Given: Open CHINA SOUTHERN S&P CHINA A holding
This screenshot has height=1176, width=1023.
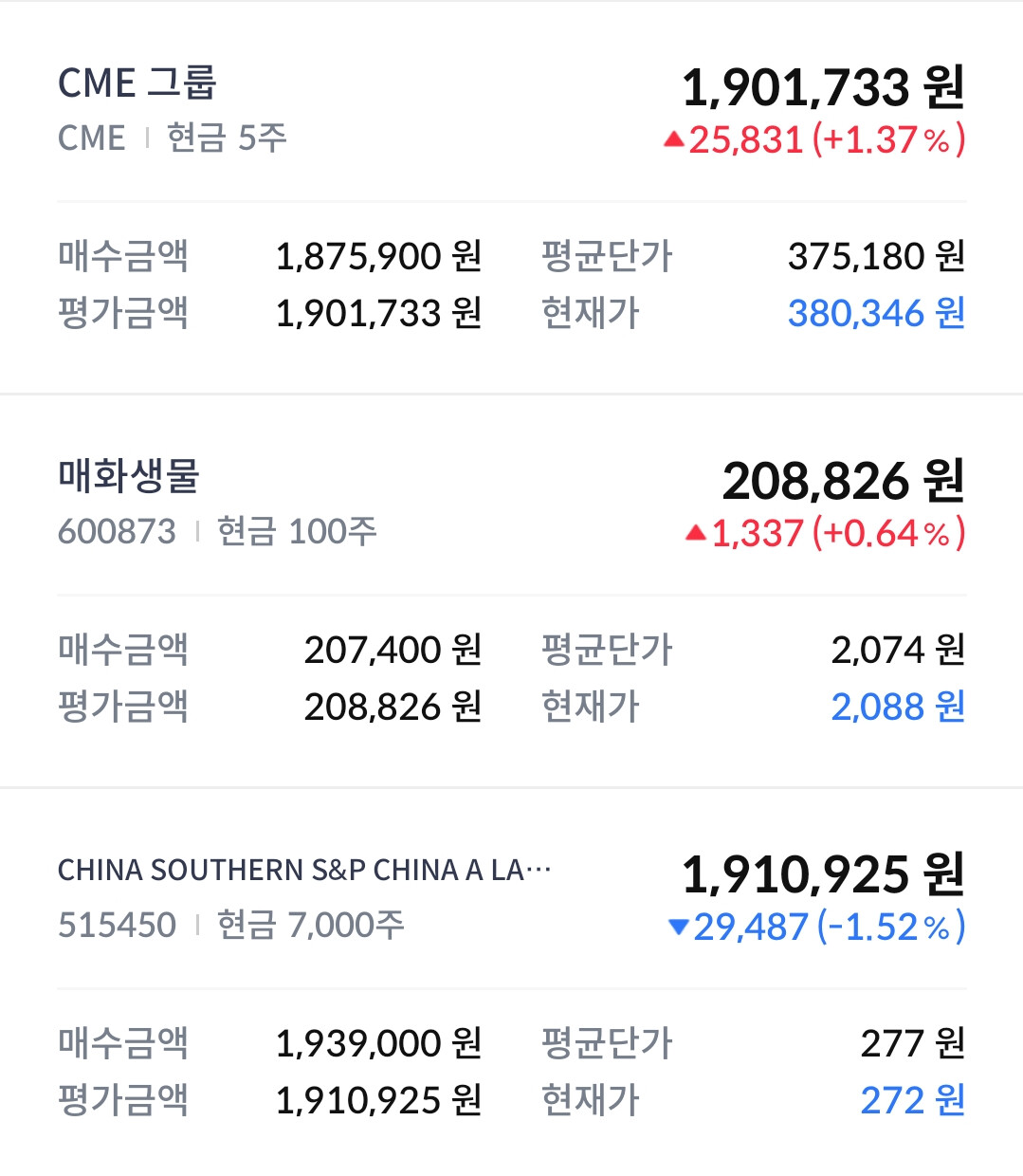Looking at the screenshot, I should (303, 870).
